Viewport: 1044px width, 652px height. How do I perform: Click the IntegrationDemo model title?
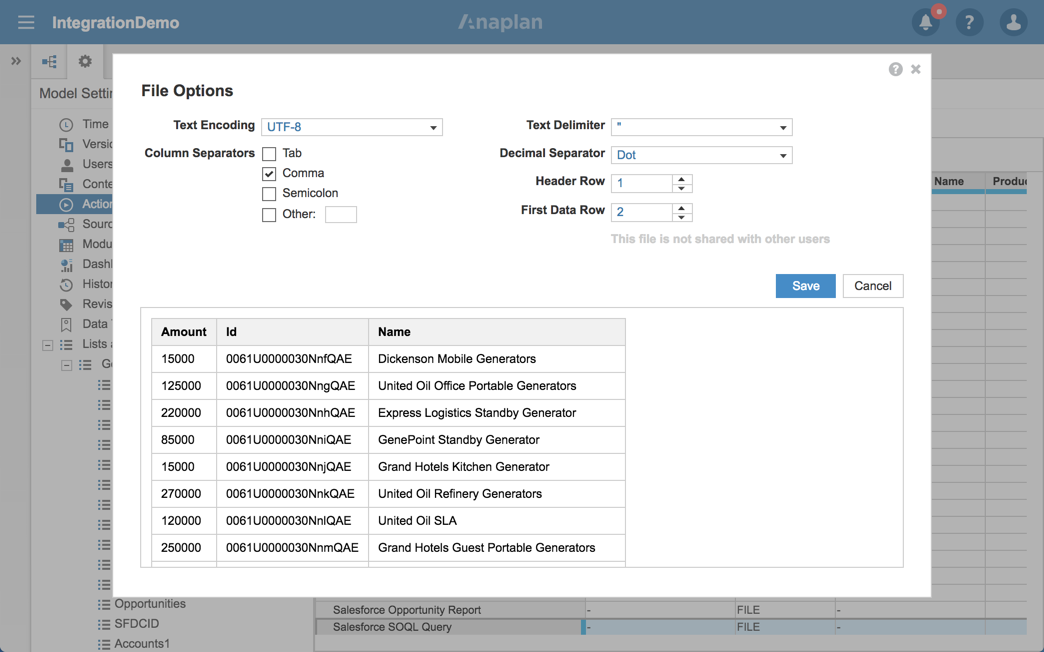[116, 23]
